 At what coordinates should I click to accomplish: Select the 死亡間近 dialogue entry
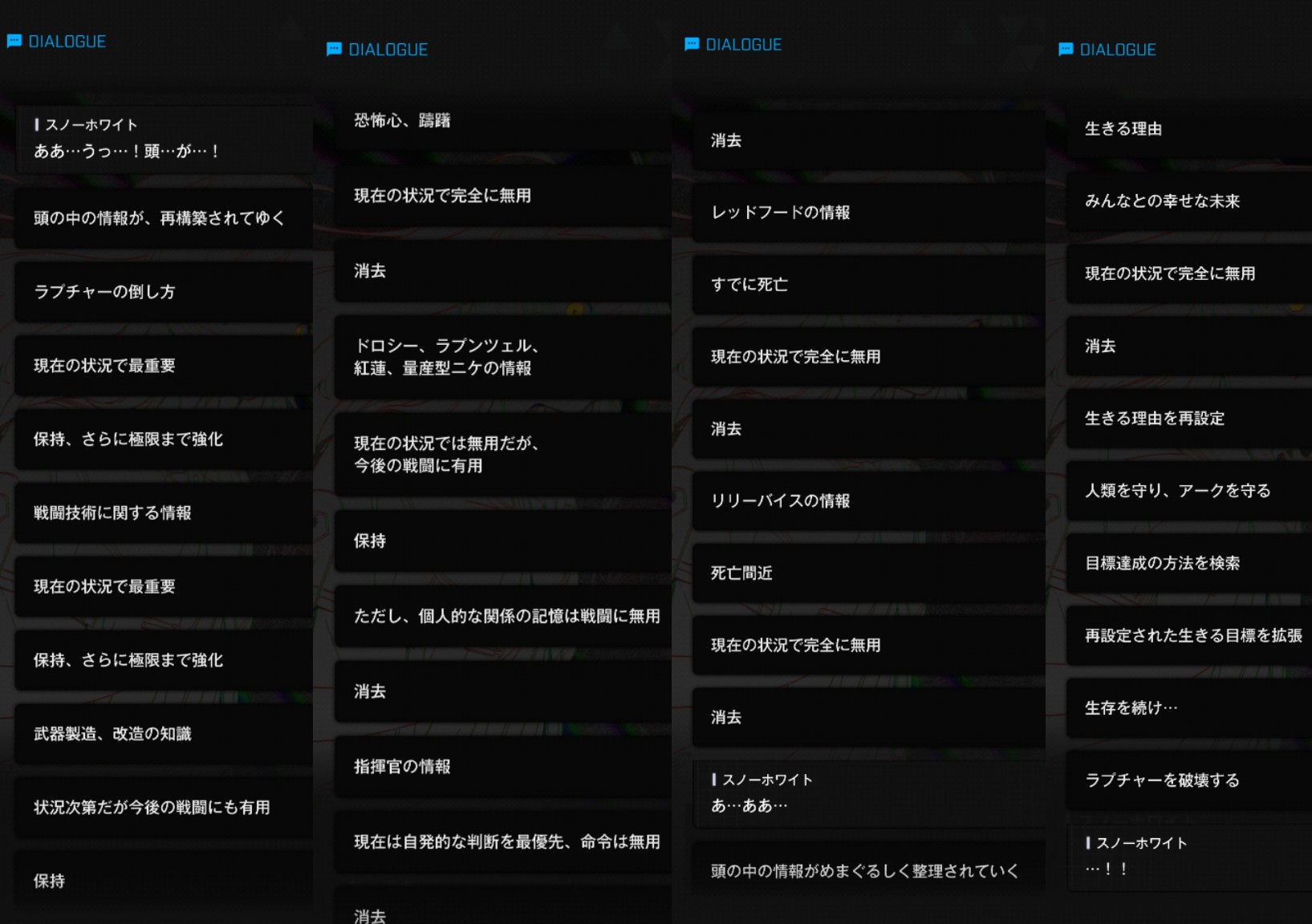pos(868,573)
